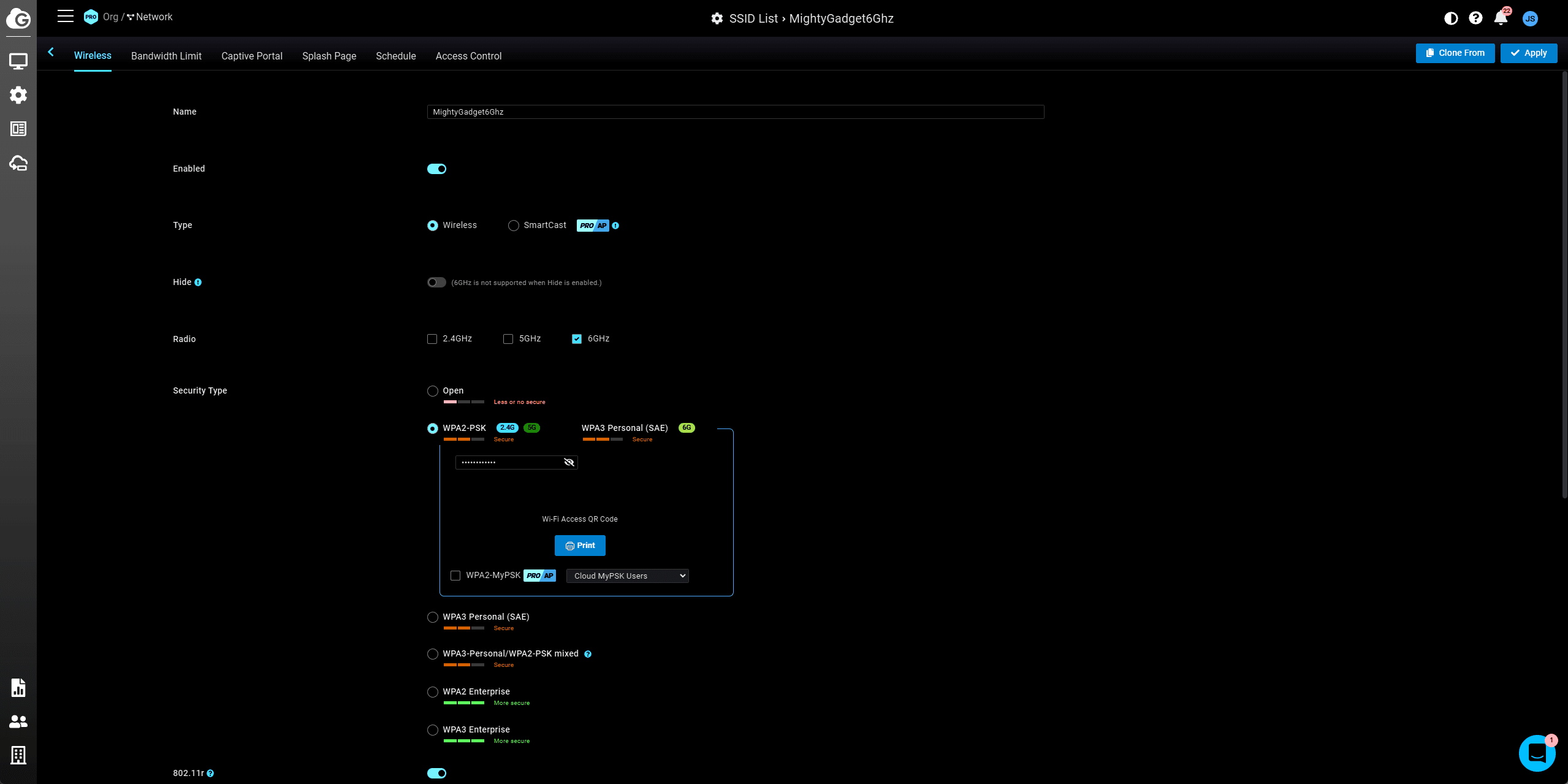Open the notifications bell icon

[1500, 18]
